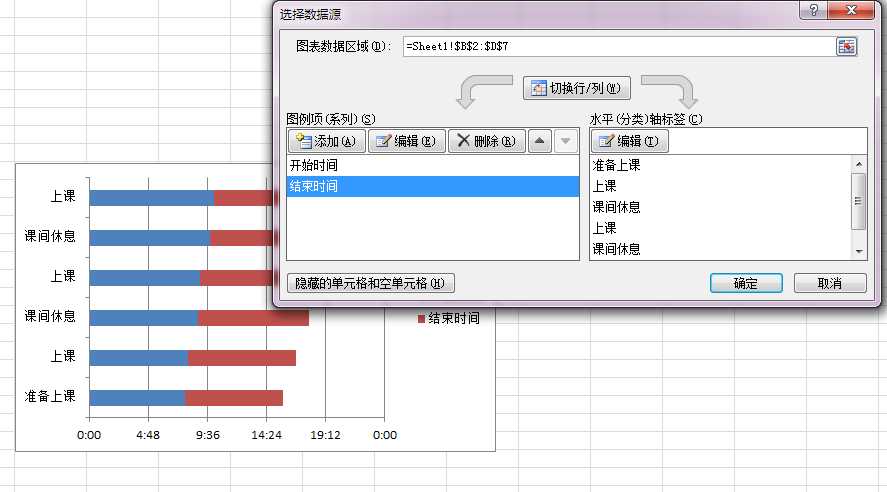Edit the selected series with 编辑(E)
This screenshot has width=887, height=492.
407,141
